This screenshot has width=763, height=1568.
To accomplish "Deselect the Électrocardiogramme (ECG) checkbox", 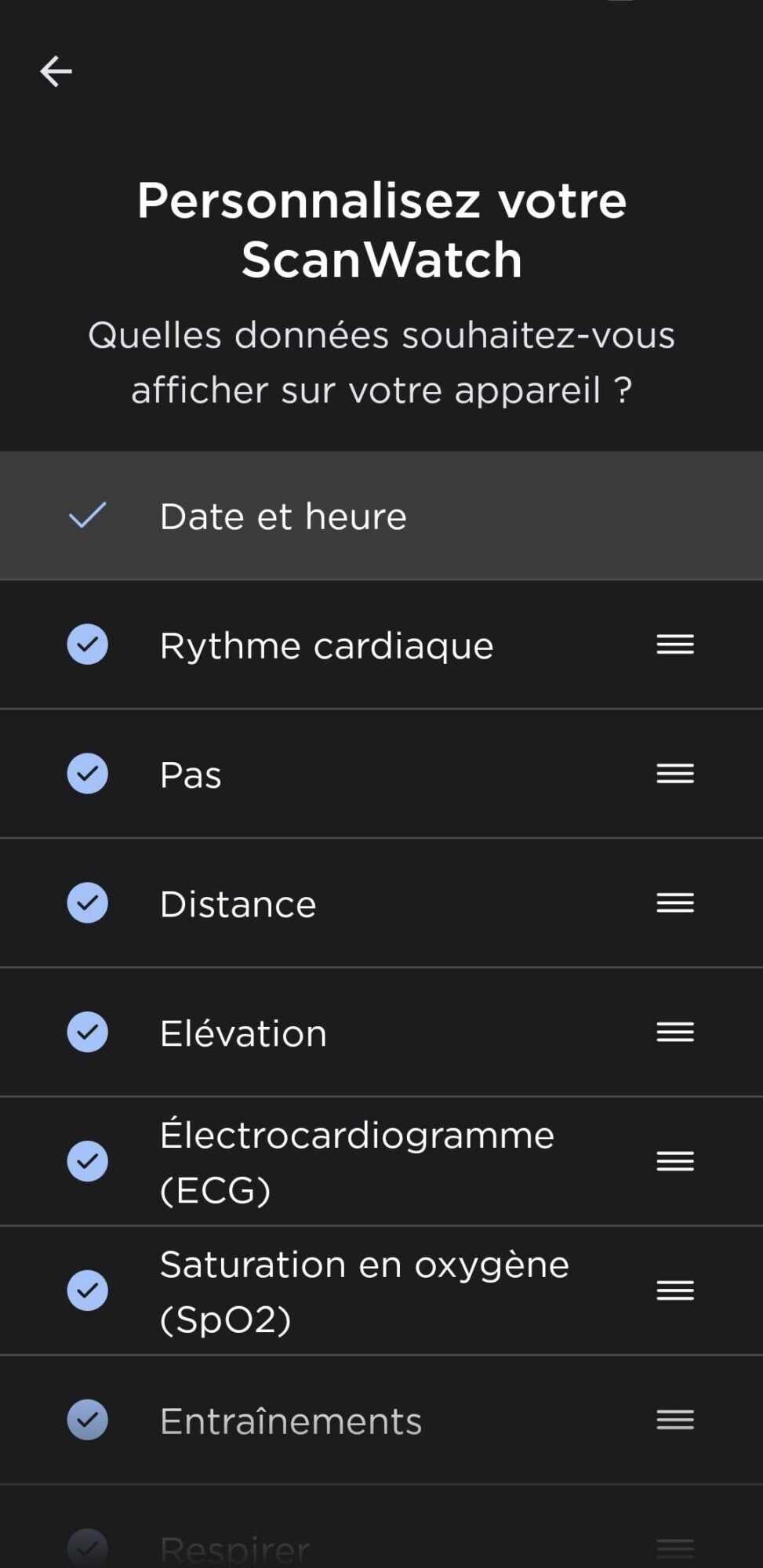I will (88, 1161).
